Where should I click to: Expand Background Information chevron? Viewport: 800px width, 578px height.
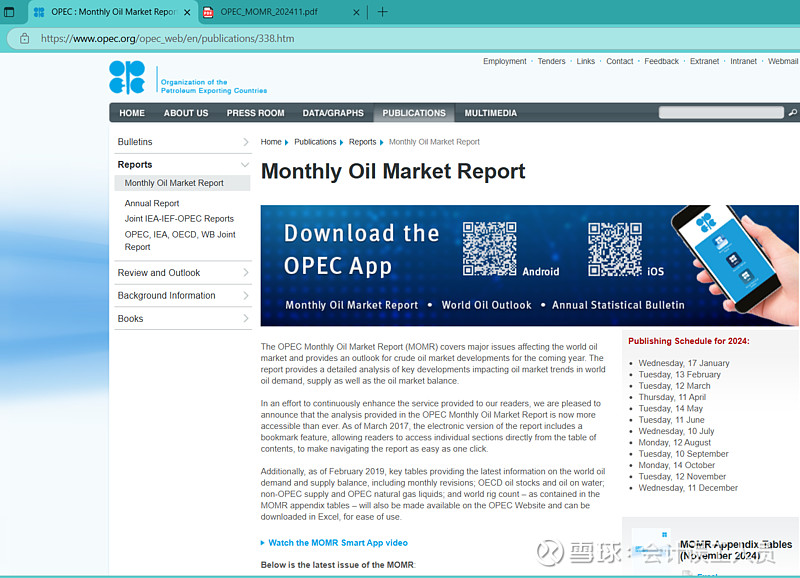[245, 295]
